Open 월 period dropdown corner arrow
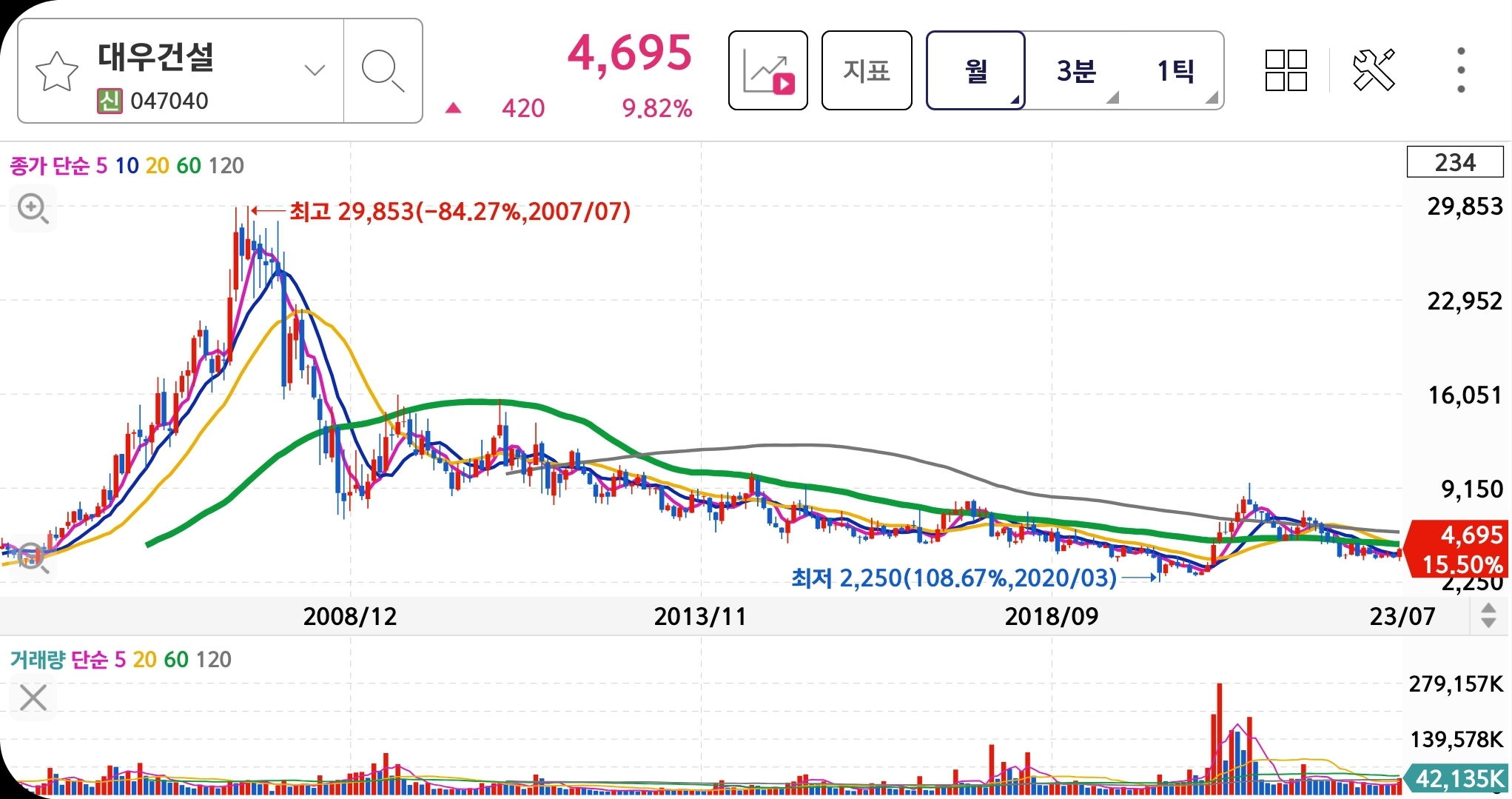1512x799 pixels. [x=1015, y=99]
